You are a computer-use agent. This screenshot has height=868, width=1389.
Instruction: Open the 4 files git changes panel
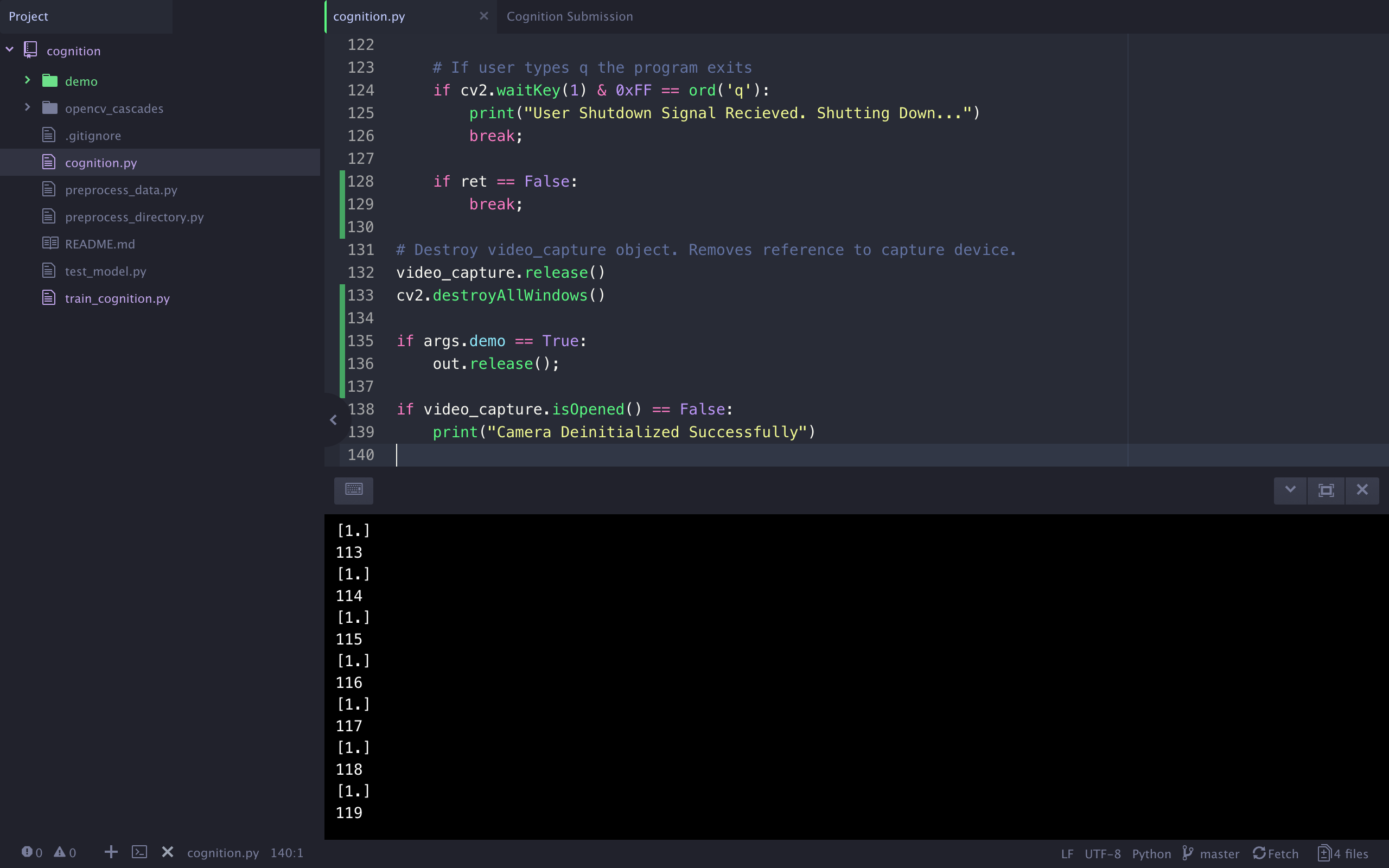1342,854
